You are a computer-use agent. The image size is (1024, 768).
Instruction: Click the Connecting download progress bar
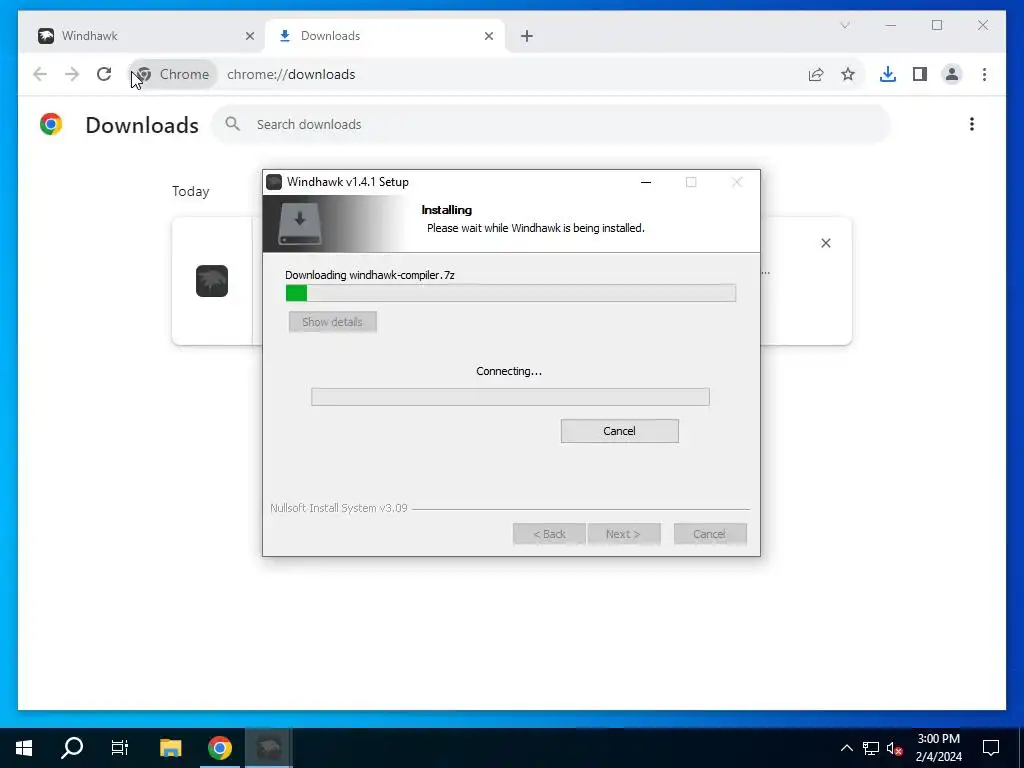(510, 397)
